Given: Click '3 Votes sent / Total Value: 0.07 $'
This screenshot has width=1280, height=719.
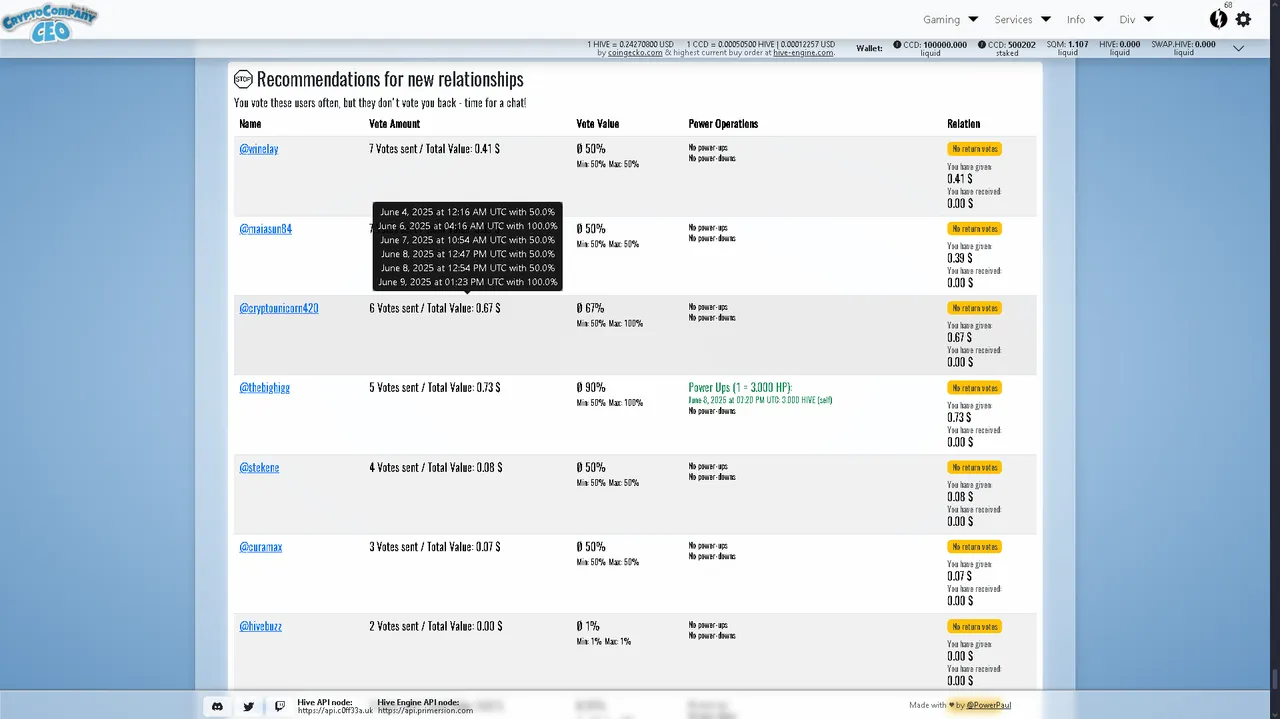Looking at the screenshot, I should pyautogui.click(x=435, y=547).
